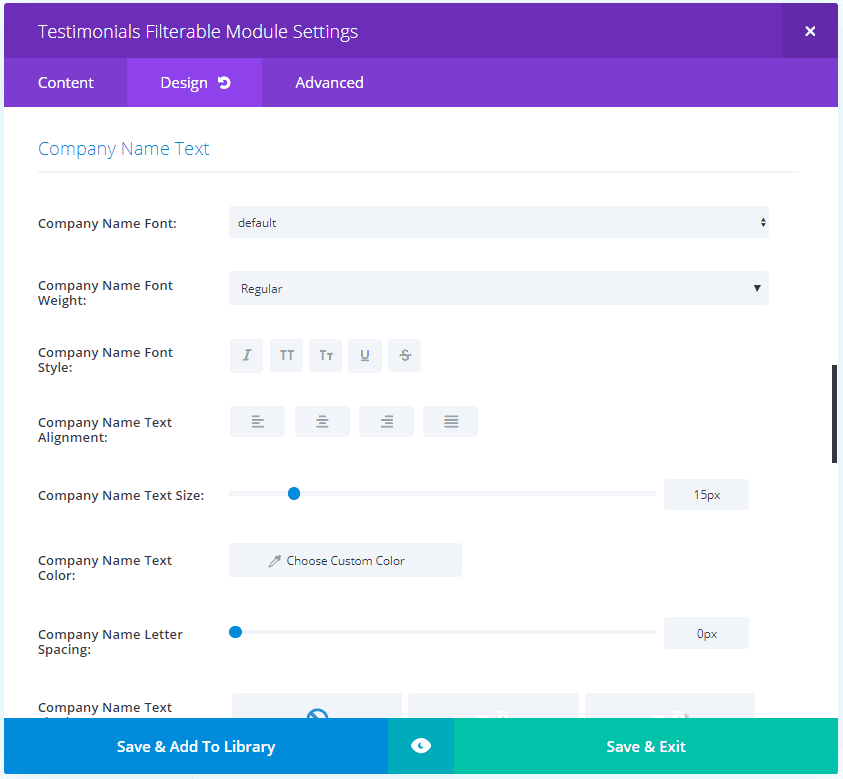Center-align company name text
The height and width of the screenshot is (779, 843).
click(322, 422)
